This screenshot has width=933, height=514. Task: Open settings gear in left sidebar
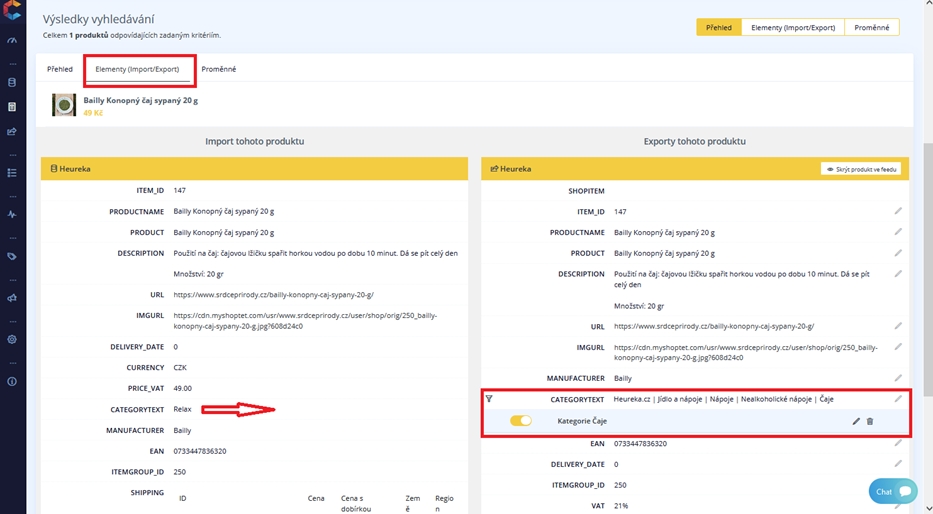click(x=12, y=339)
